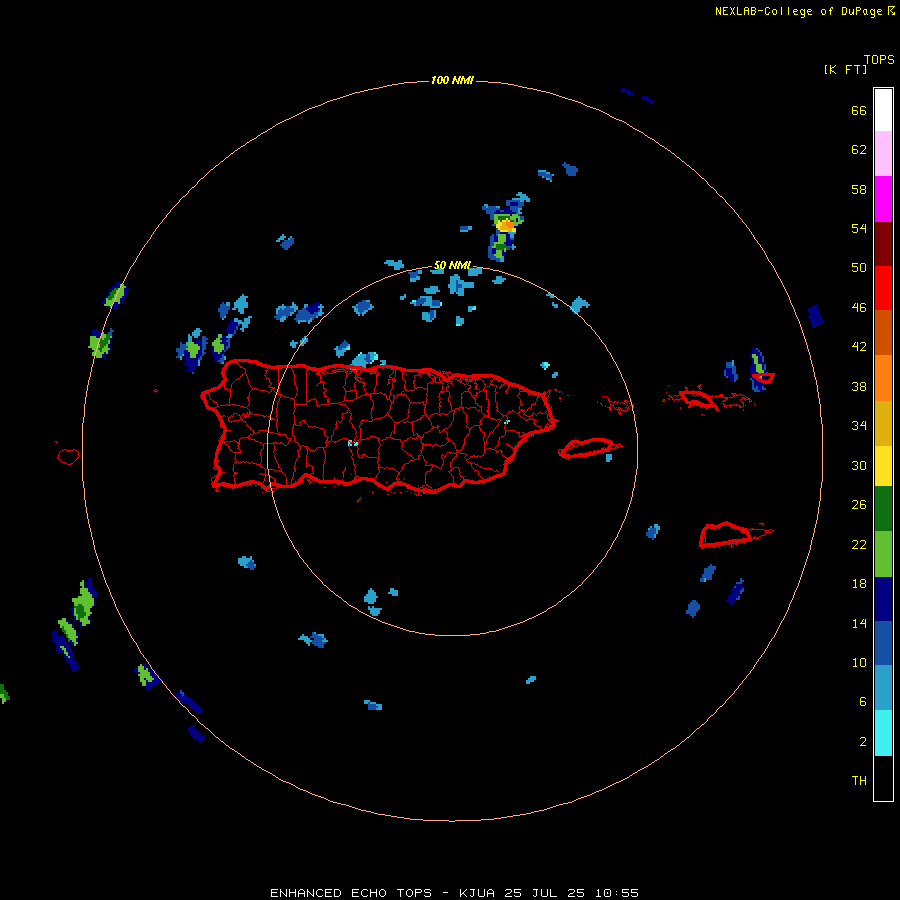Click the black TH threshold legend swatch
This screenshot has height=900, width=900.
[883, 778]
